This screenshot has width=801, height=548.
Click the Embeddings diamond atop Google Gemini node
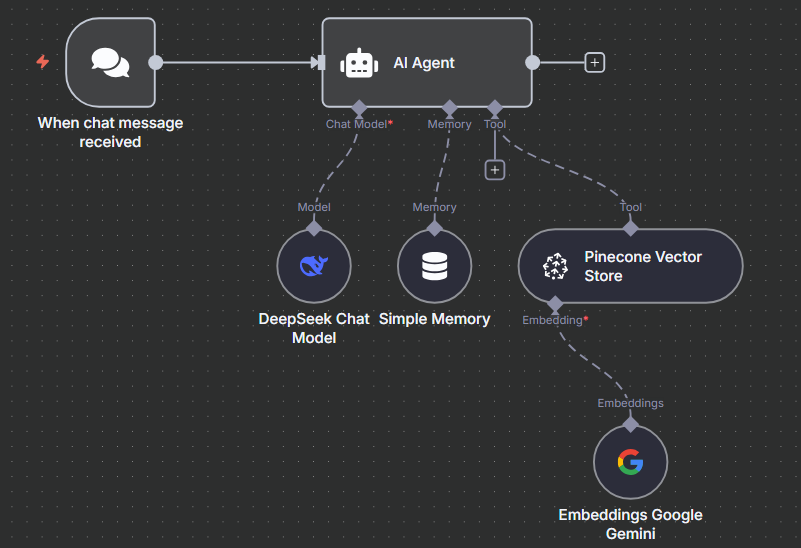point(630,424)
